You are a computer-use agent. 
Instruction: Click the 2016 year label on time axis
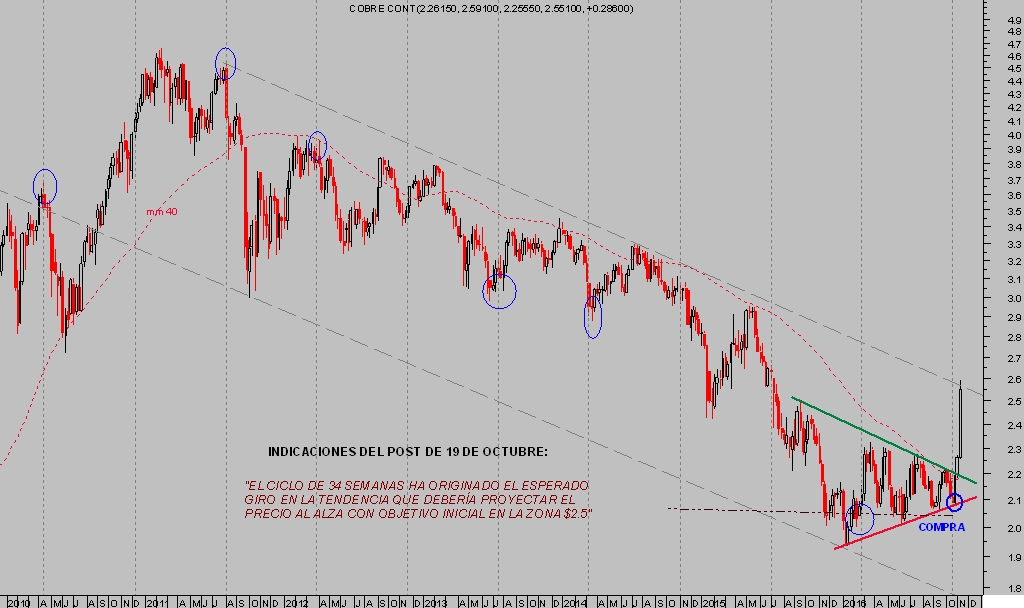tap(853, 603)
